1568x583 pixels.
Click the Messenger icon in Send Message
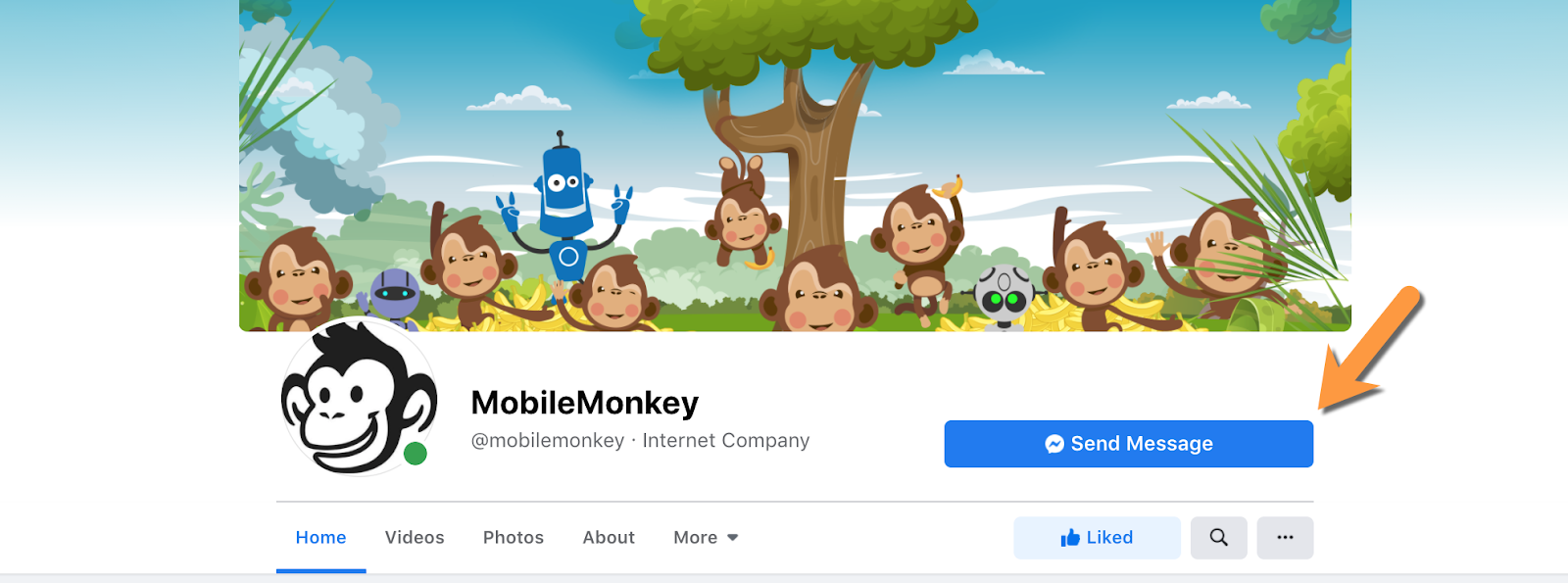(1054, 444)
